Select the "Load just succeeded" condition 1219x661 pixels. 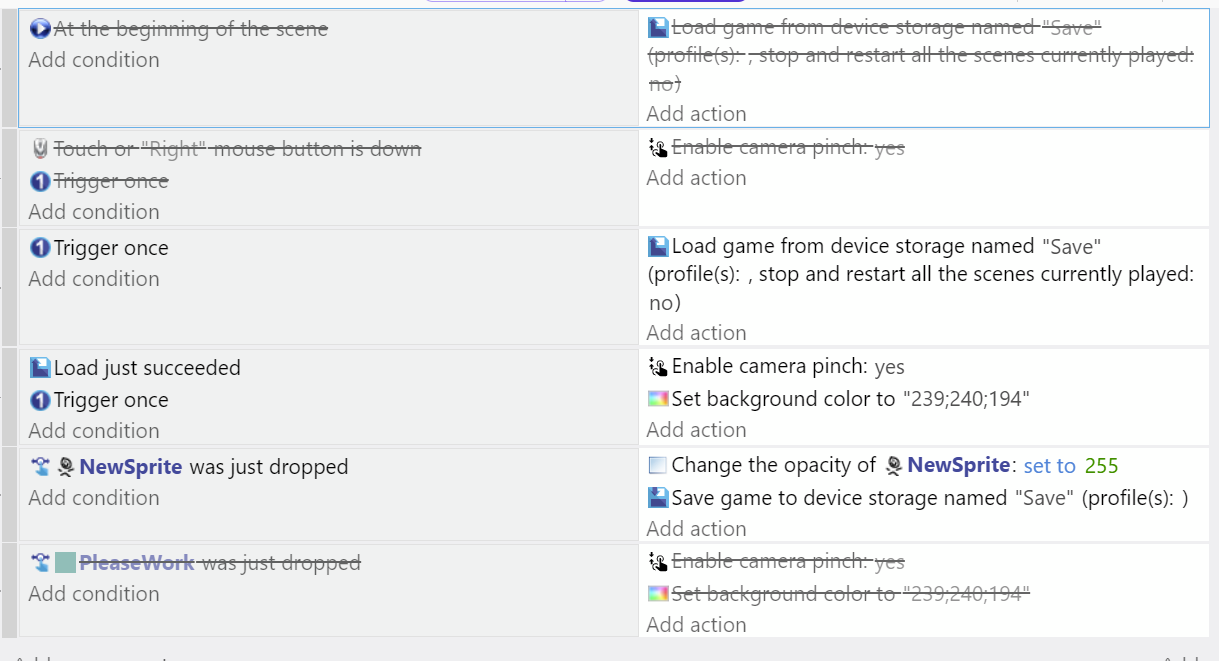[147, 368]
